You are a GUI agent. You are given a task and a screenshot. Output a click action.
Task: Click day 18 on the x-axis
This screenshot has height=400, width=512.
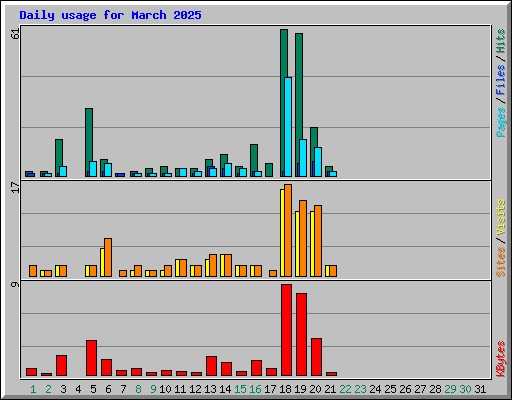click(x=285, y=389)
